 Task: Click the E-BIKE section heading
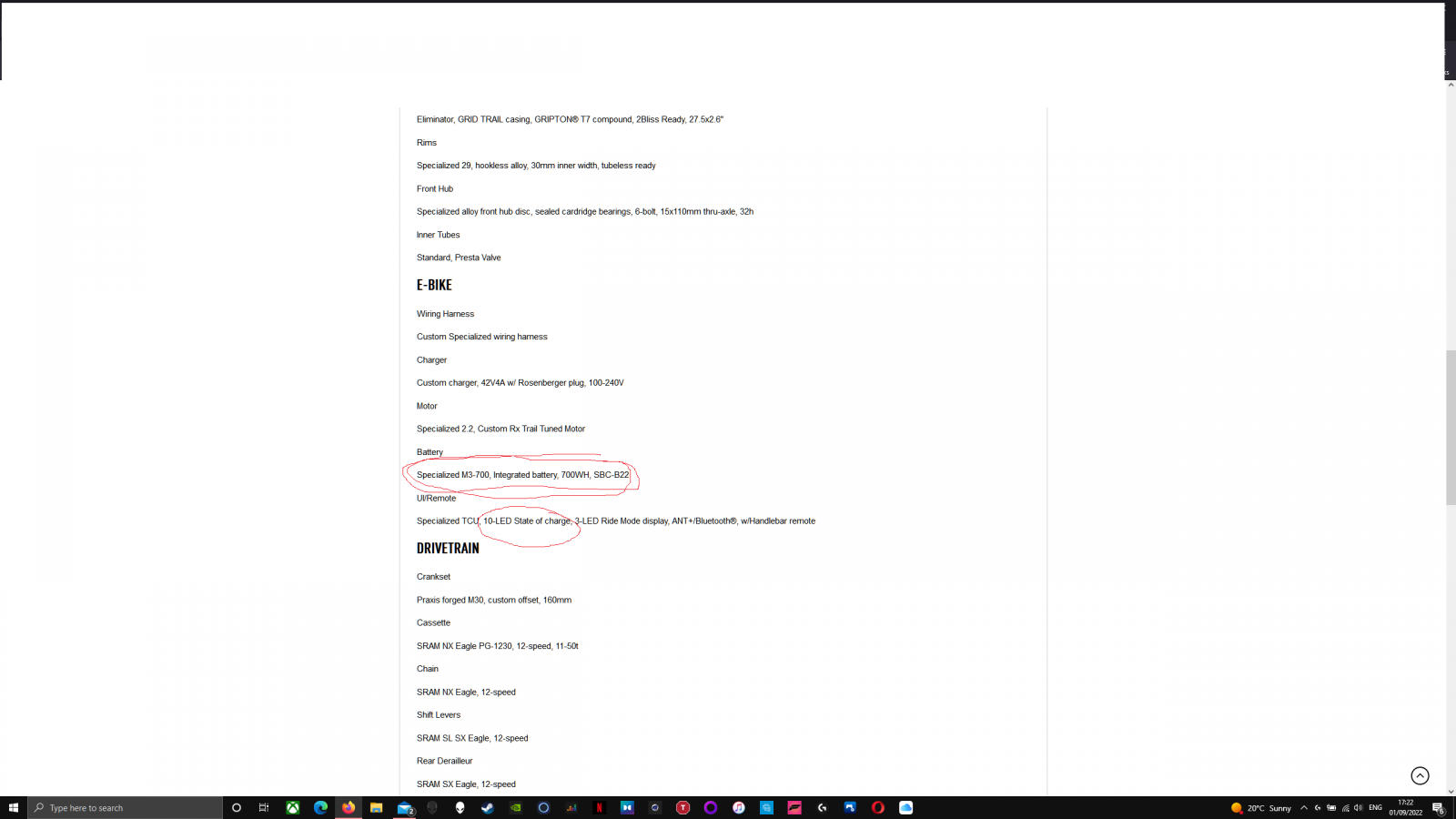[x=434, y=285]
